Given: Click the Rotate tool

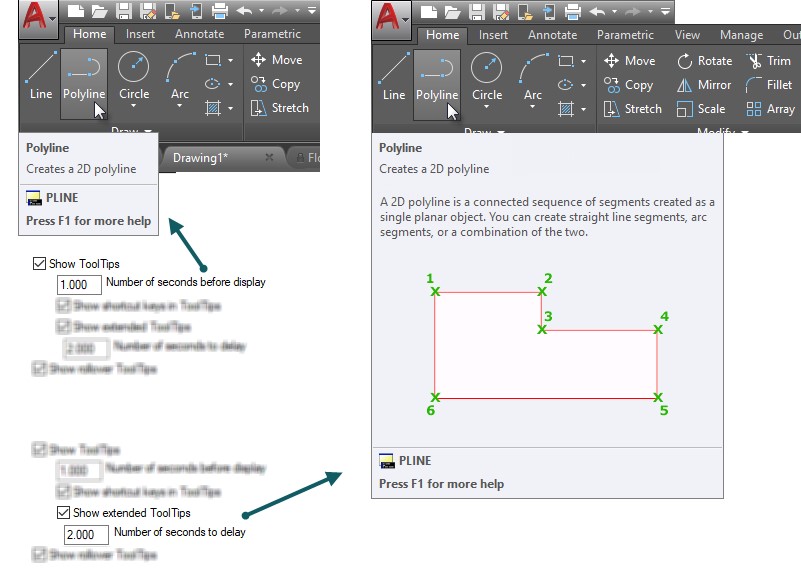Looking at the screenshot, I should (x=705, y=61).
